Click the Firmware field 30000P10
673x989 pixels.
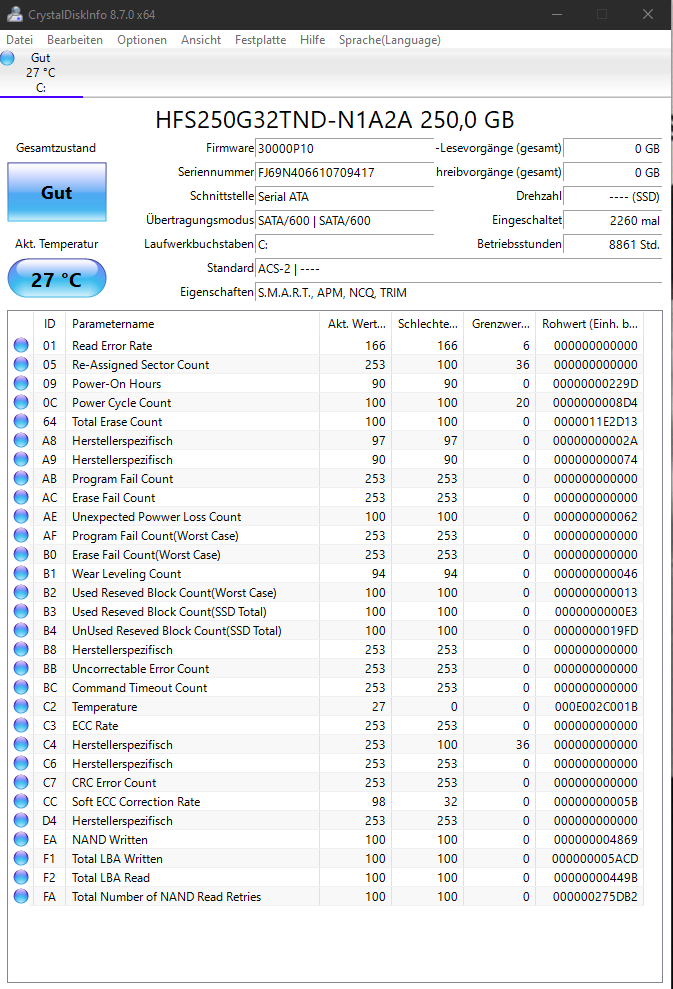[x=344, y=148]
